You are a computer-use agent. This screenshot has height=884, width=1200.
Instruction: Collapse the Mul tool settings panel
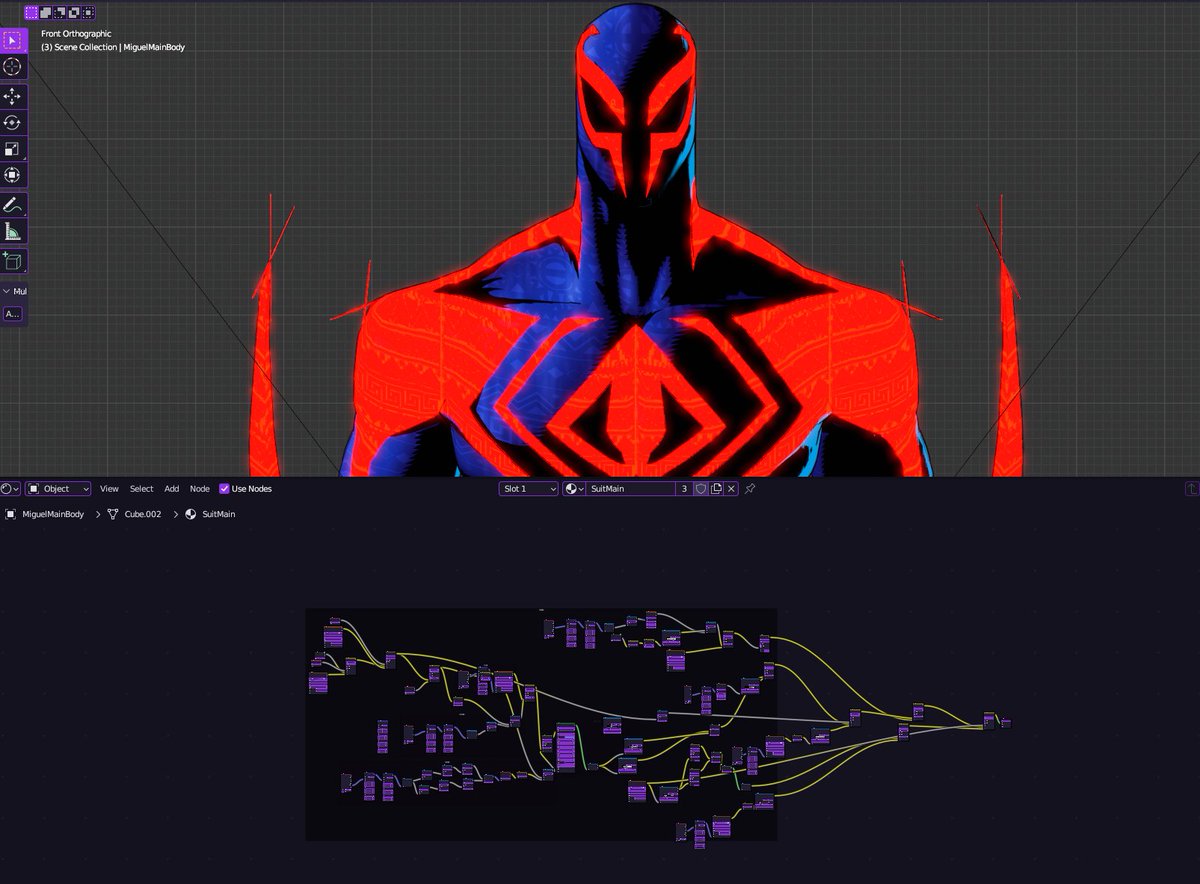point(7,291)
